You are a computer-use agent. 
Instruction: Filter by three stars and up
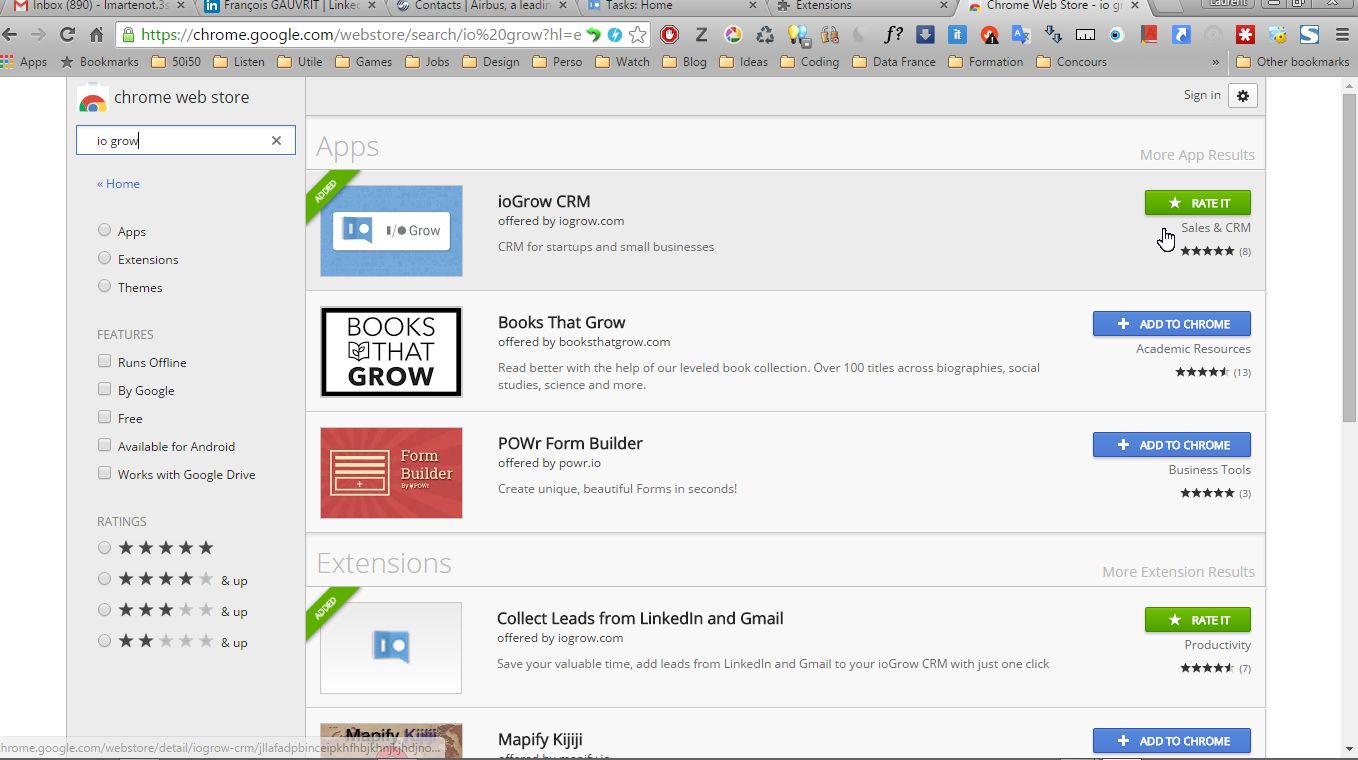tap(104, 610)
